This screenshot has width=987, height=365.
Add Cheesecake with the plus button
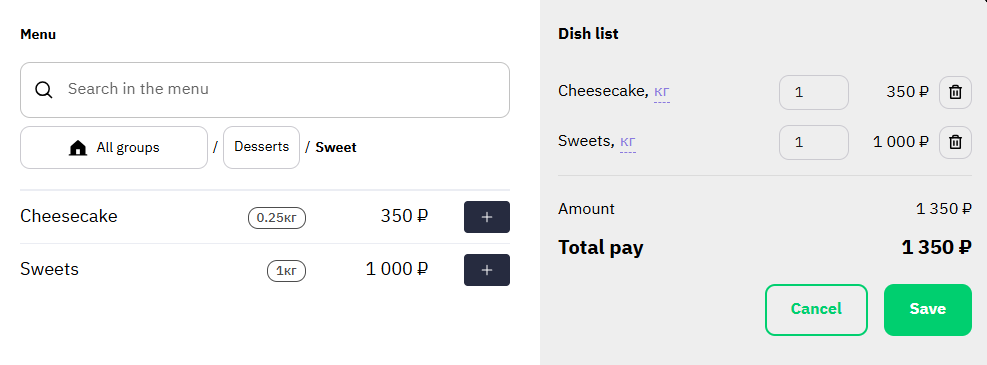click(x=487, y=217)
